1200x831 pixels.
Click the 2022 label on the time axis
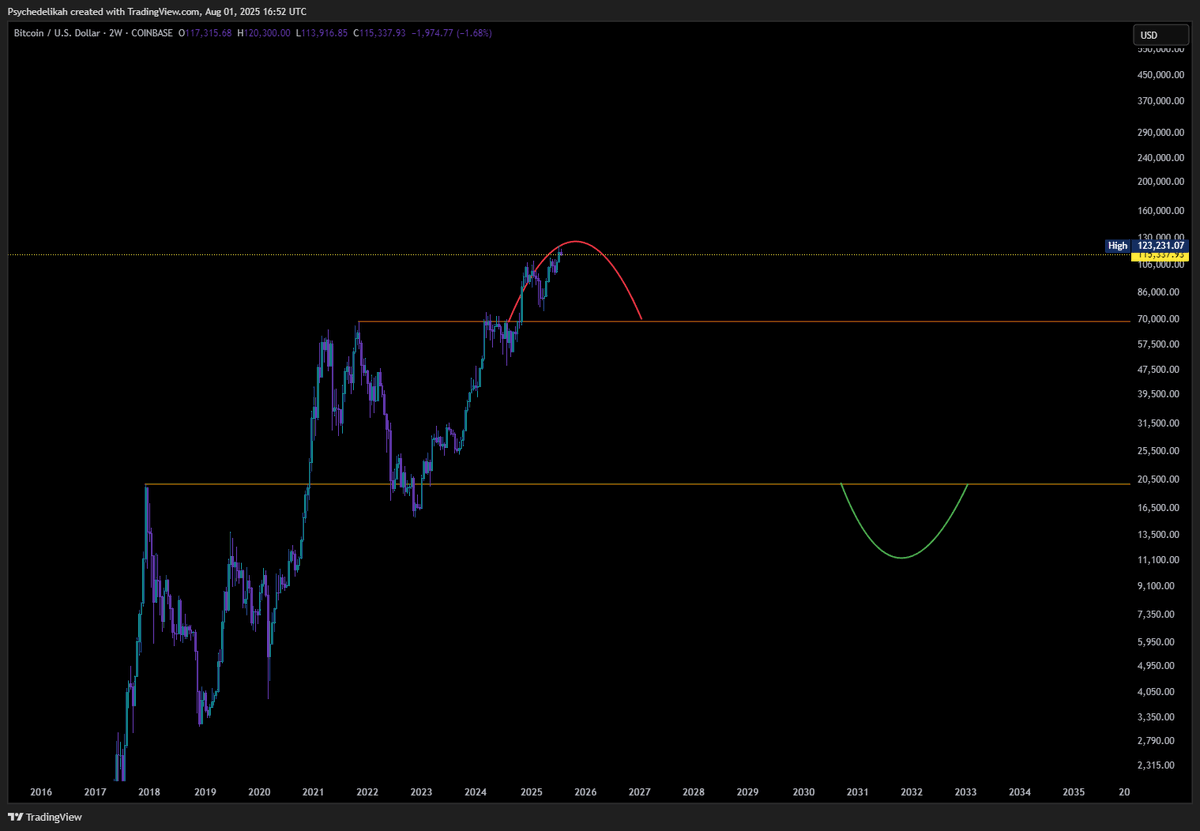coord(367,792)
